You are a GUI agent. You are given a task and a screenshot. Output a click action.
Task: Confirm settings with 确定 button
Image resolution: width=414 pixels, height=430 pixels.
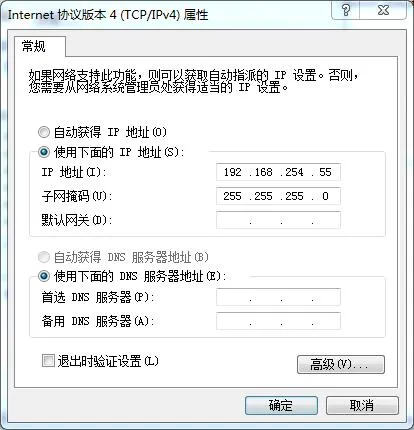pyautogui.click(x=281, y=405)
